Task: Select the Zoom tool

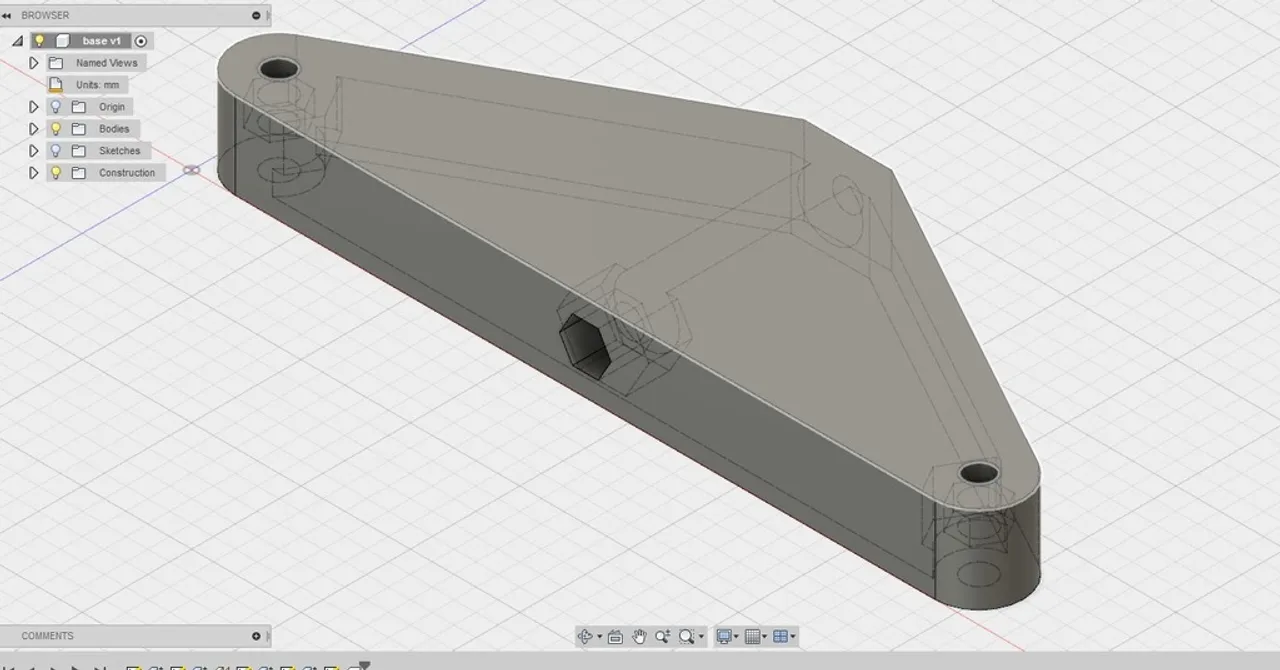Action: [x=663, y=636]
